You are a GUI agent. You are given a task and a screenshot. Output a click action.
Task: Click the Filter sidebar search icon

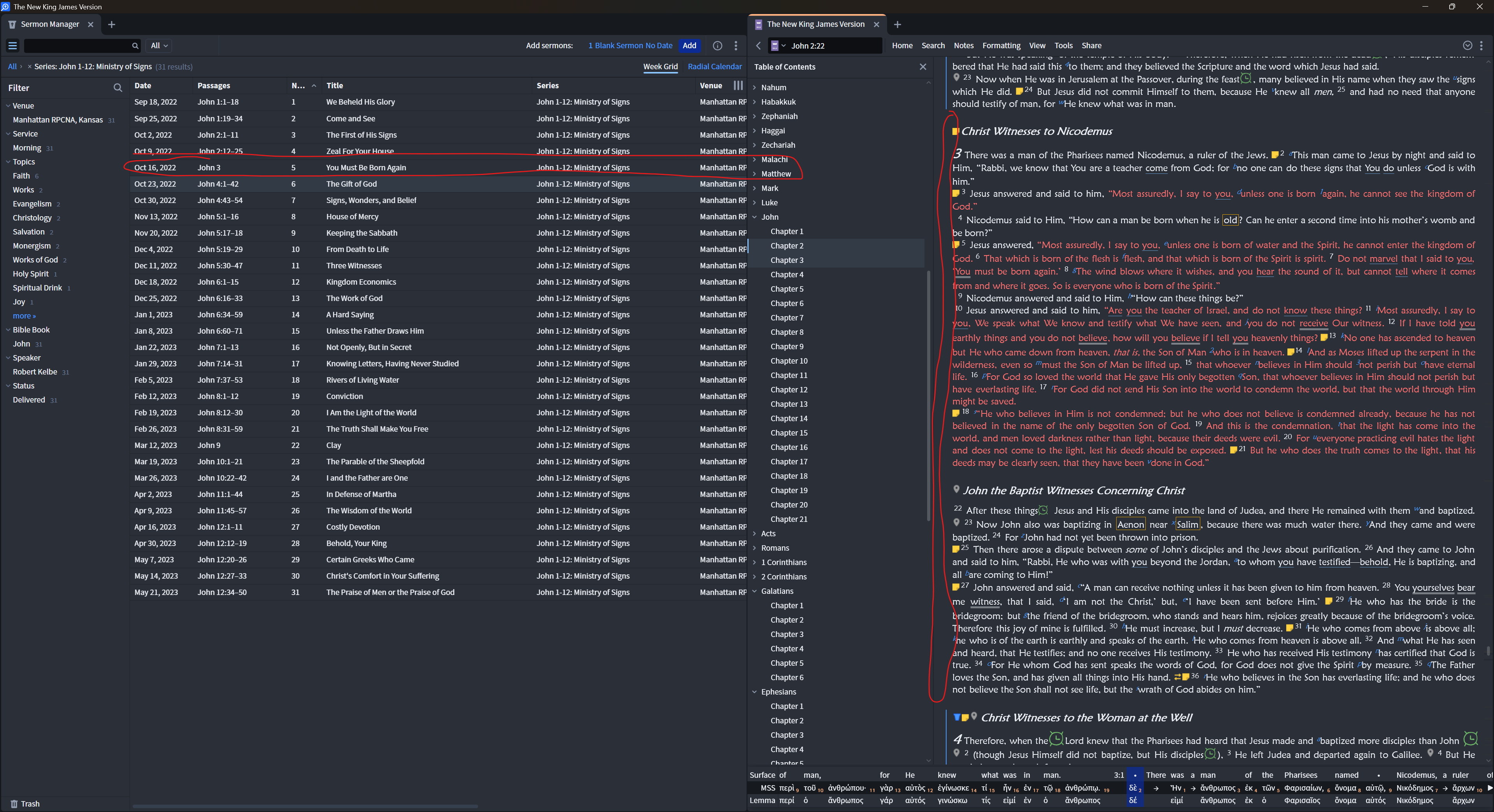point(118,88)
